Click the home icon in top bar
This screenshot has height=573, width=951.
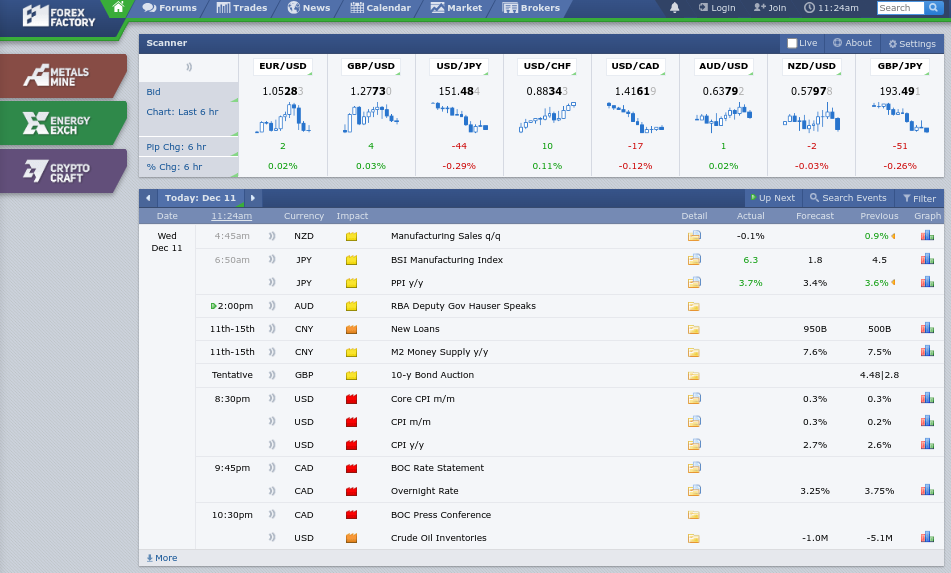[118, 8]
